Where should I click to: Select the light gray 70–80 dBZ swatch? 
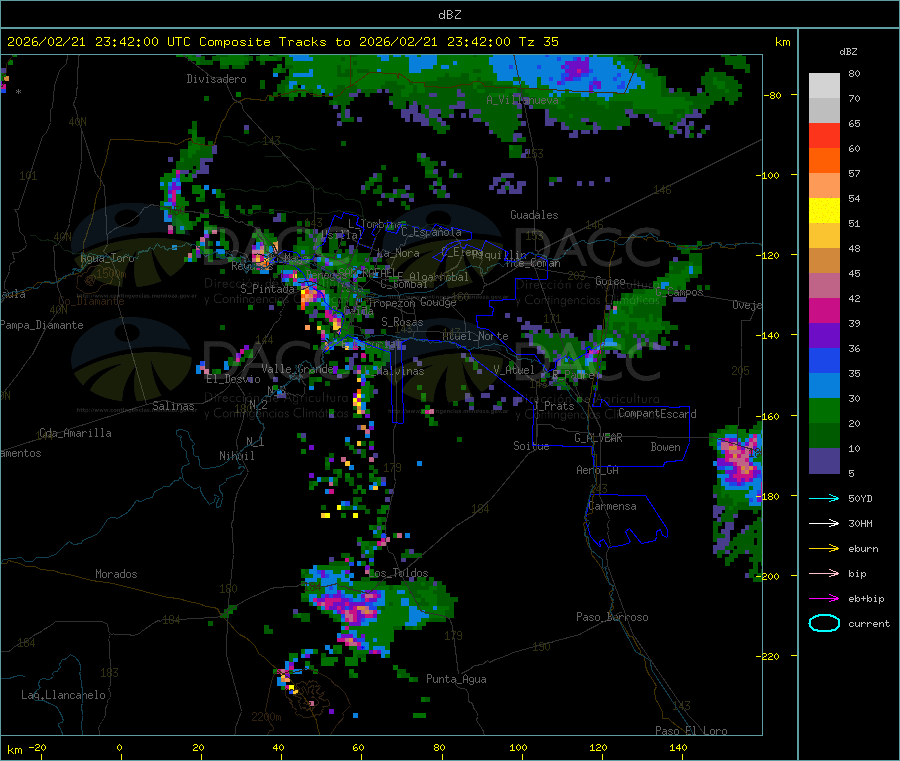[824, 86]
